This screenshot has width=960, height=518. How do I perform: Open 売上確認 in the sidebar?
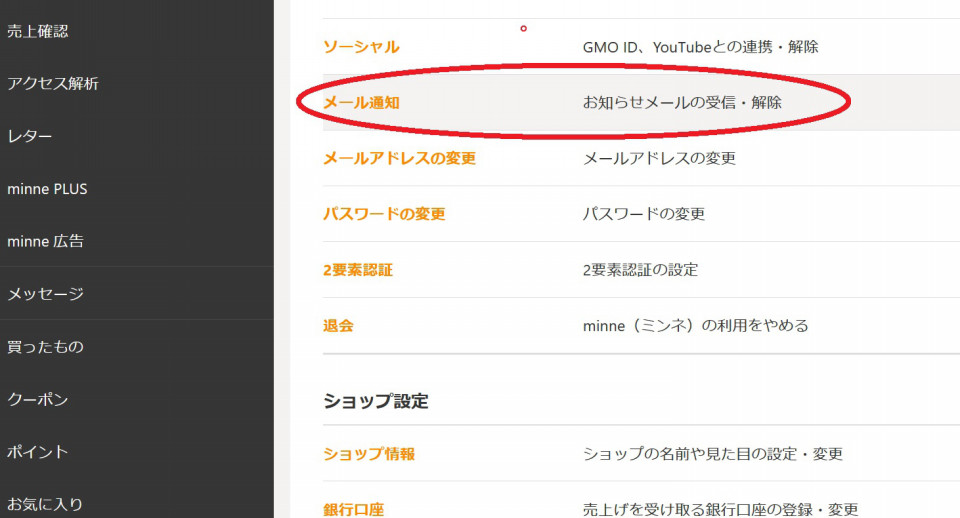(x=38, y=31)
